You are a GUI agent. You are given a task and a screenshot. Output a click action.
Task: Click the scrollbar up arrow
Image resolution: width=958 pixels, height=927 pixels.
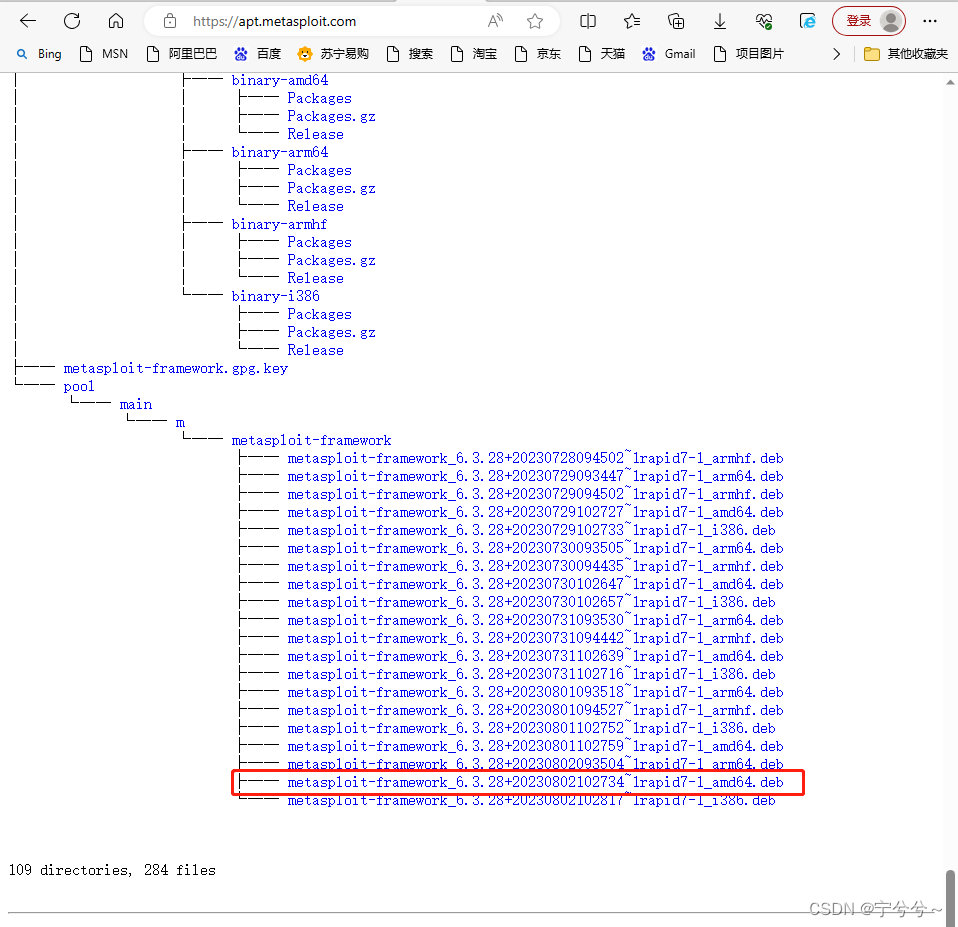tap(950, 81)
